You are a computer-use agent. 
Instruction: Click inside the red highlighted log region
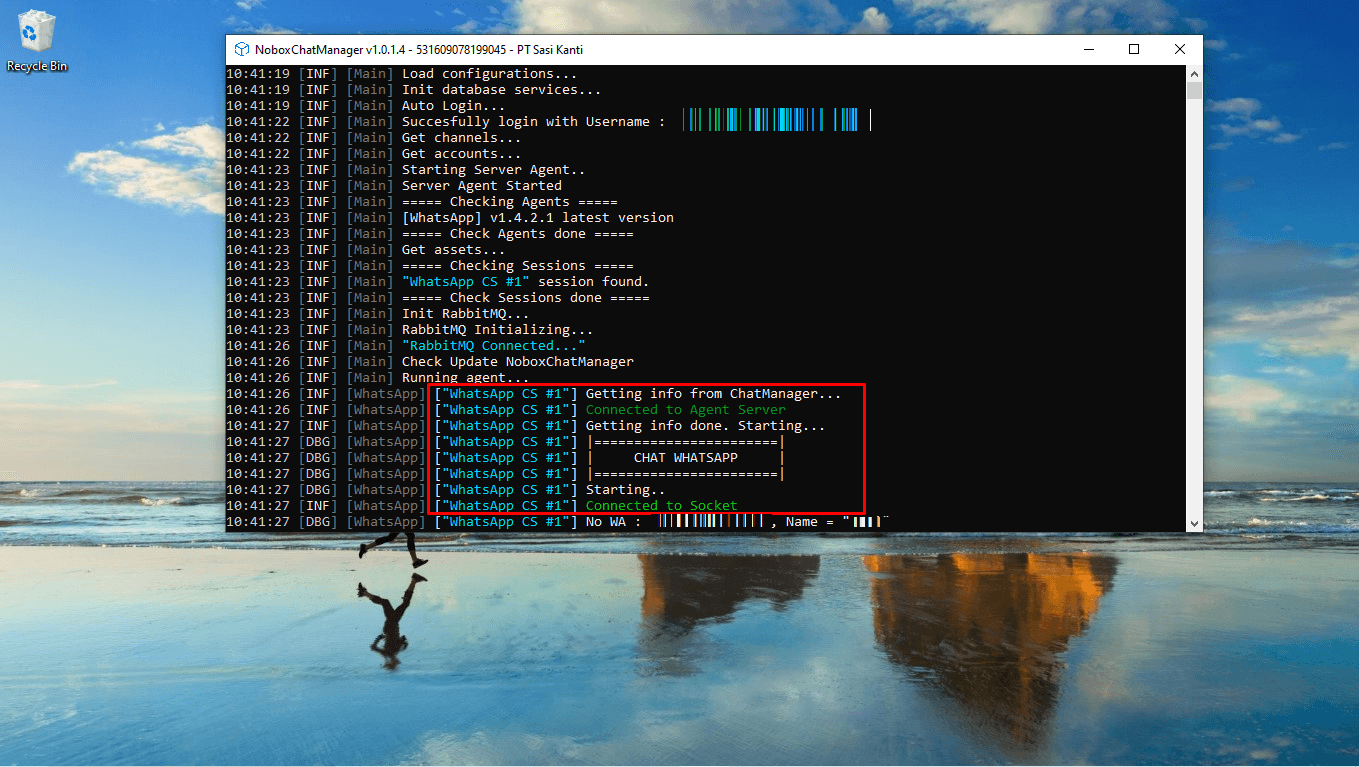(x=645, y=448)
